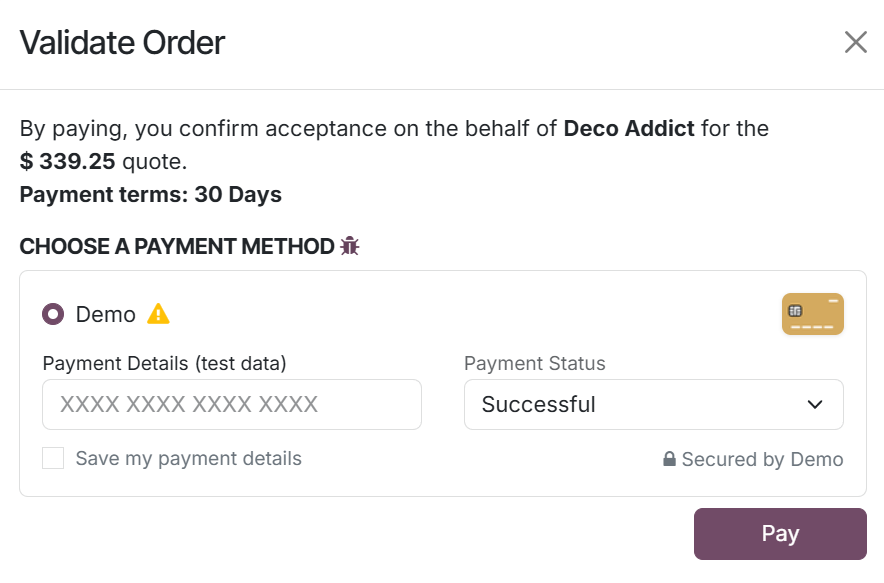
Task: Click the gold credit card icon
Action: pyautogui.click(x=812, y=314)
